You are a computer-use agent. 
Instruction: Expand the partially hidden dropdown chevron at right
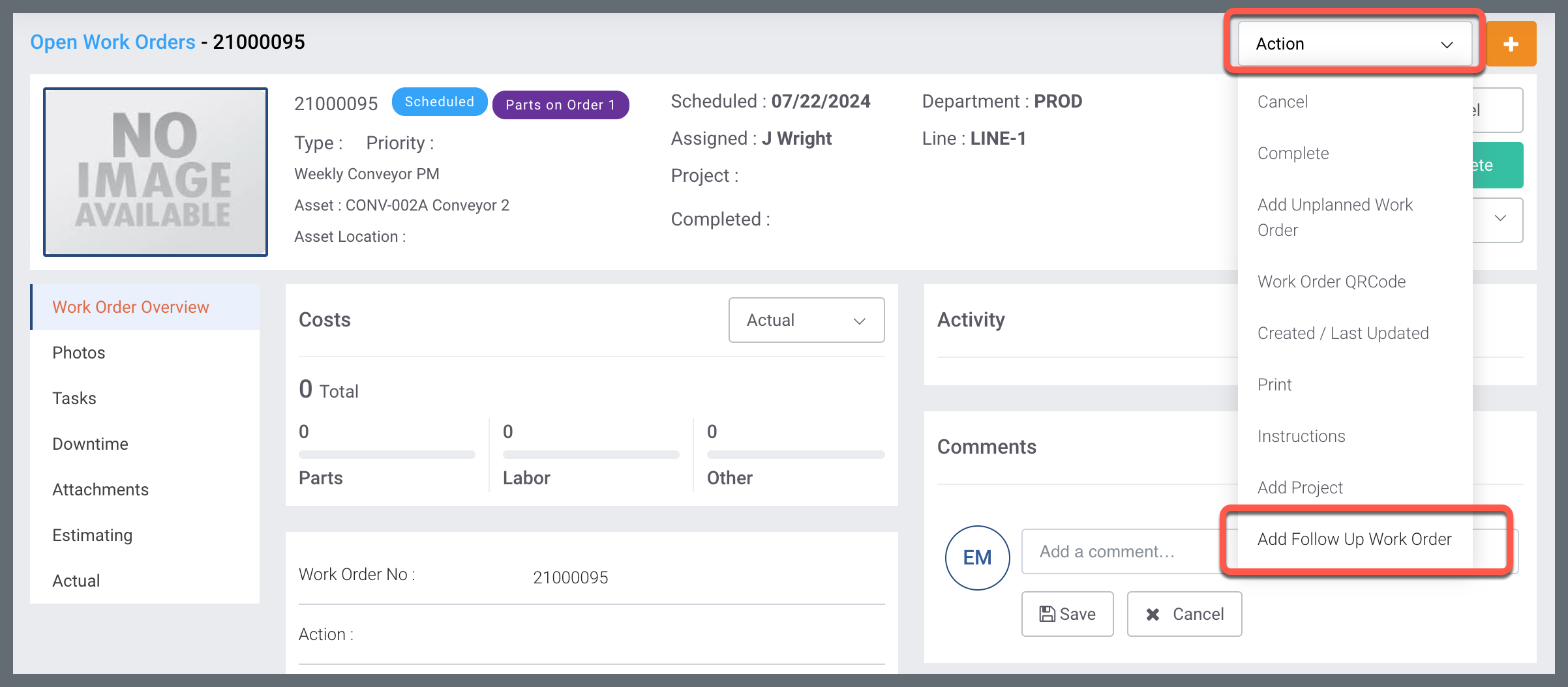point(1500,218)
